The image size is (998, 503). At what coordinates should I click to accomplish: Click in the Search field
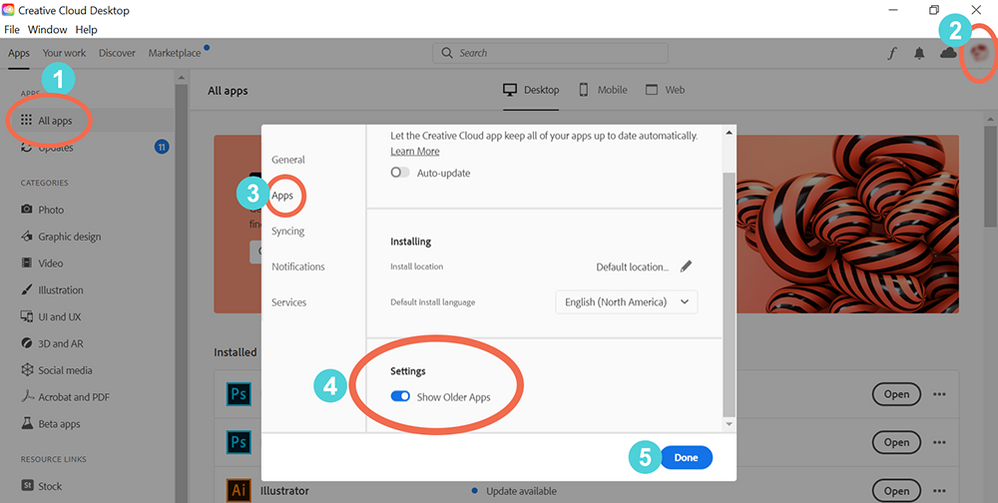point(551,53)
